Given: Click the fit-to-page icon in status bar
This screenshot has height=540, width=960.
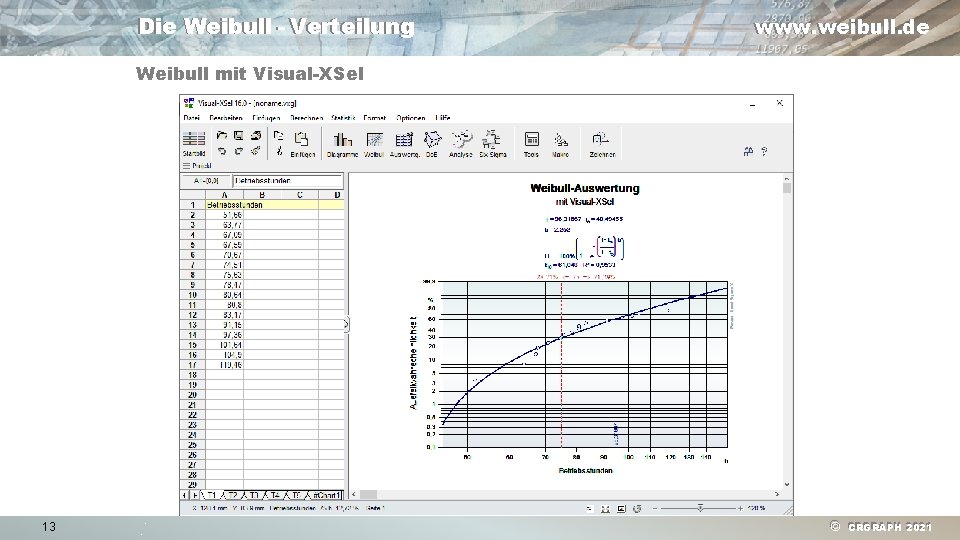Looking at the screenshot, I should click(x=605, y=509).
